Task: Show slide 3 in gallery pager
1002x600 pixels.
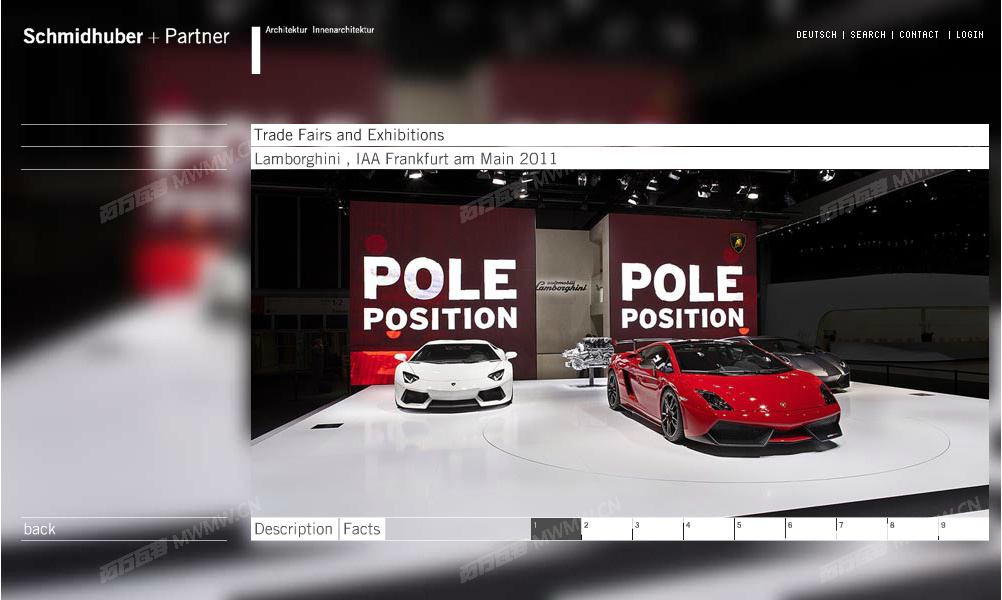Action: pyautogui.click(x=658, y=529)
